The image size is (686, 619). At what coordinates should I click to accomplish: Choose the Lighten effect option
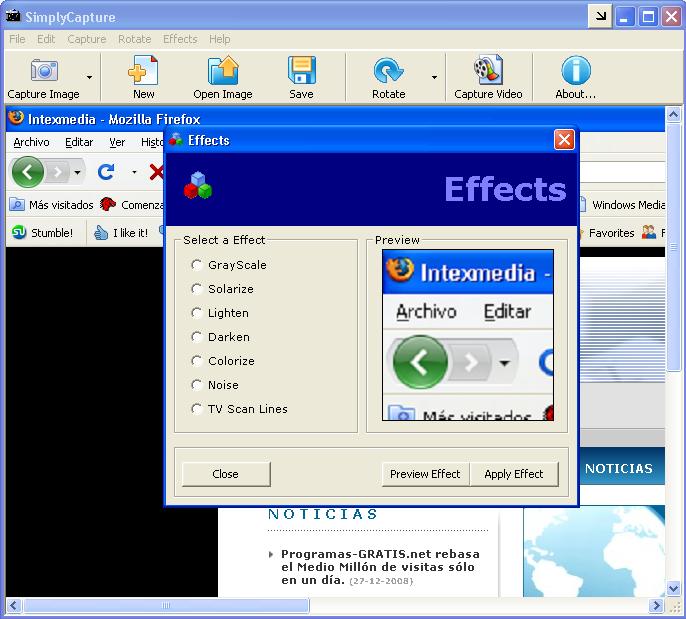click(x=197, y=313)
